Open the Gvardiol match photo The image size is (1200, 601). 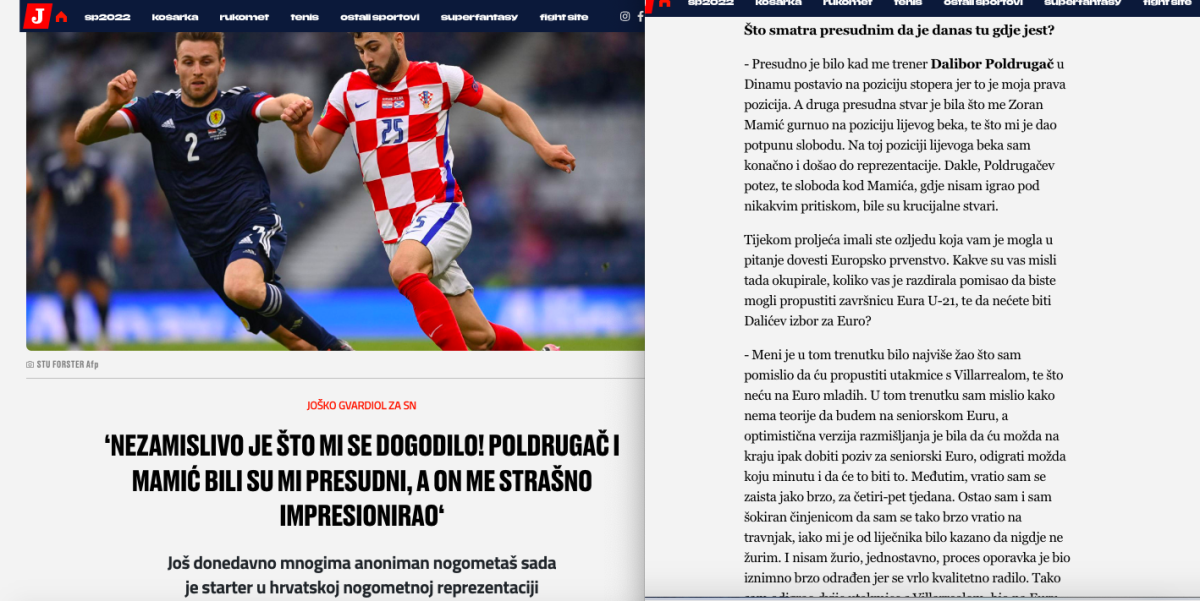pyautogui.click(x=335, y=191)
